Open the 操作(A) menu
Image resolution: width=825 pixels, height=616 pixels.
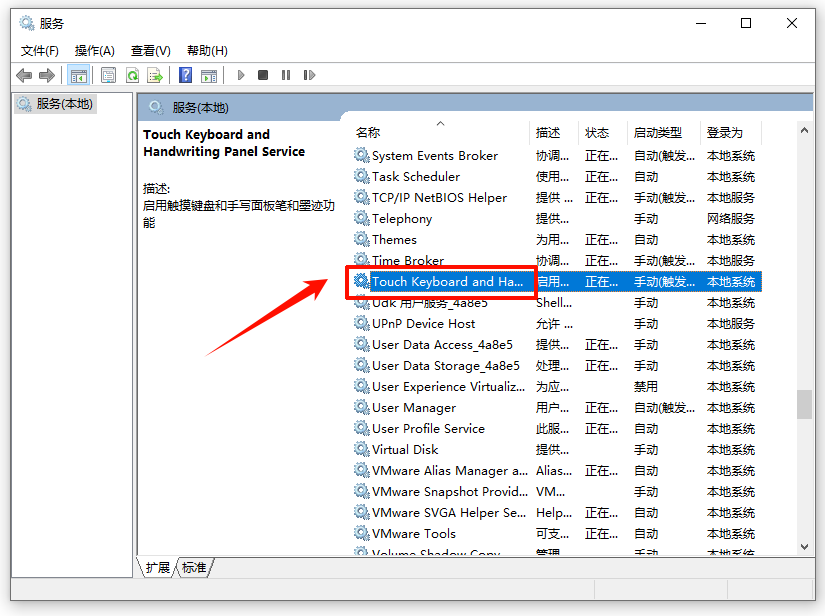[x=94, y=49]
